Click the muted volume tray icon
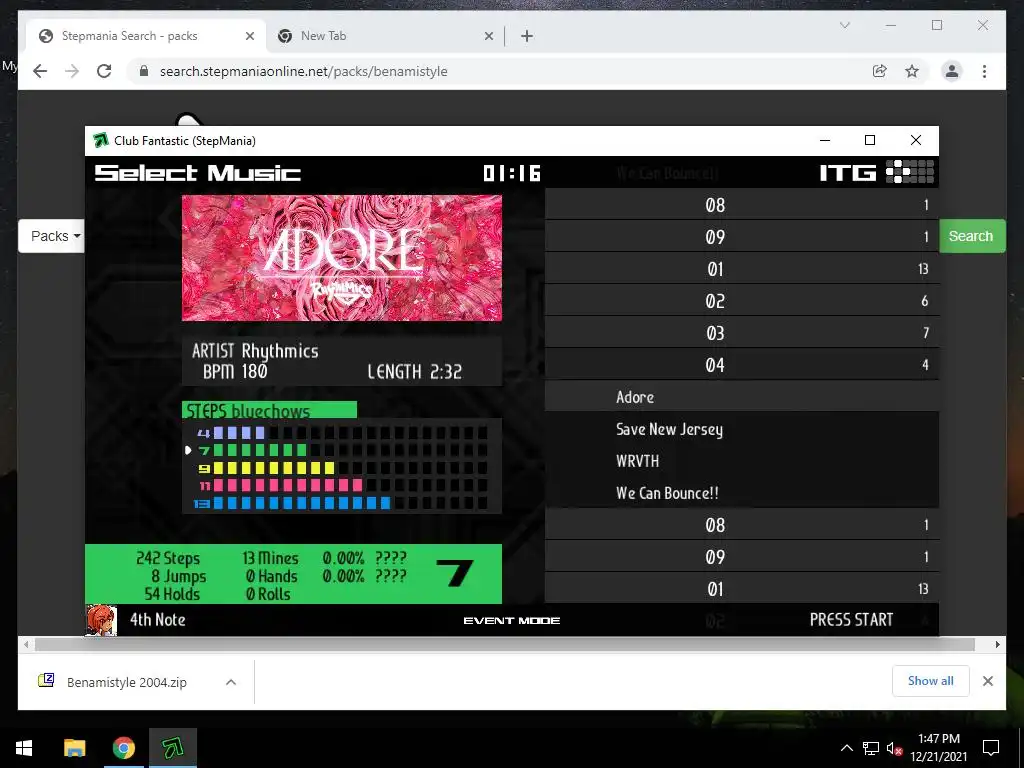Viewport: 1024px width, 768px height. coord(894,748)
